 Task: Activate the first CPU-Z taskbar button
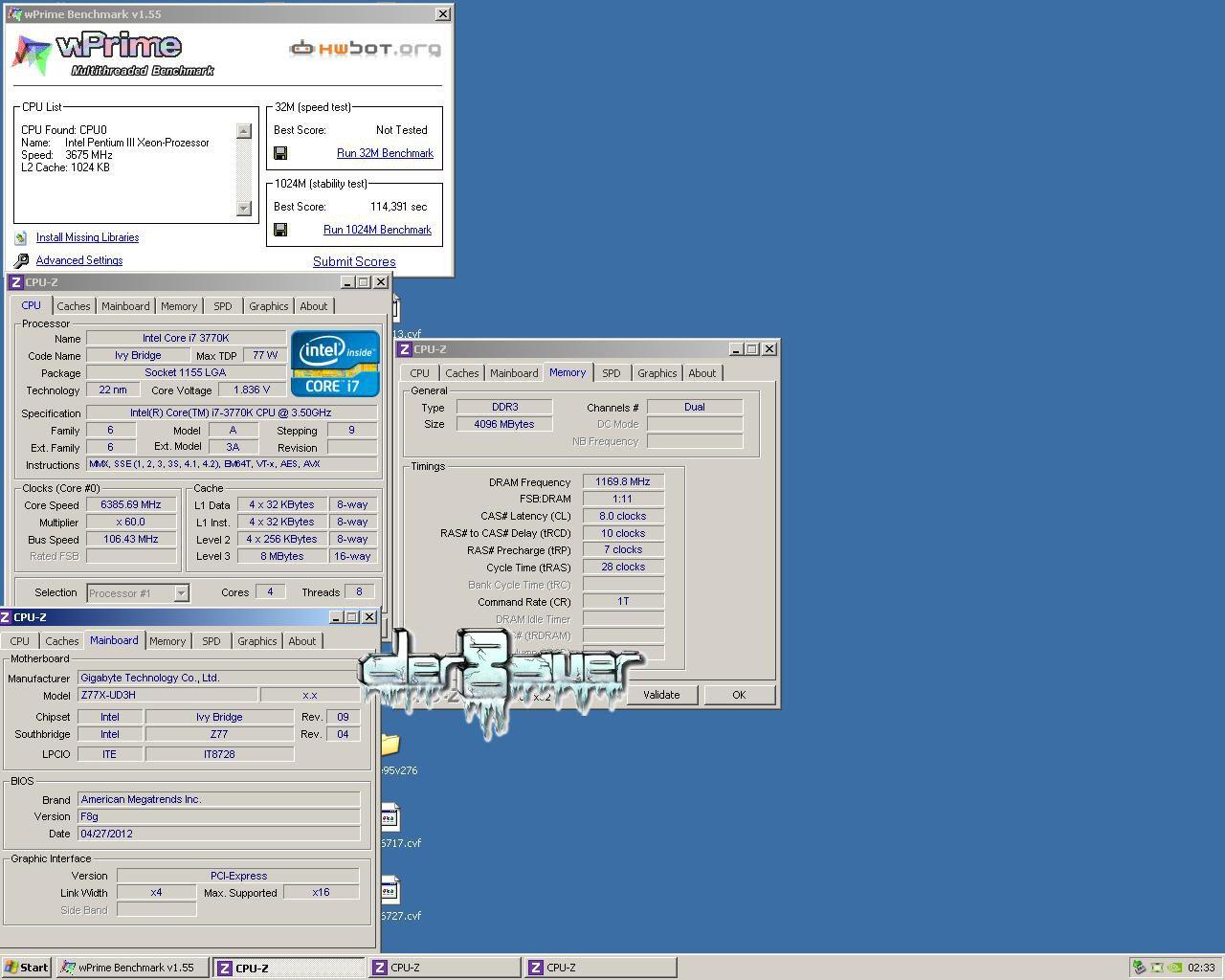[x=288, y=968]
